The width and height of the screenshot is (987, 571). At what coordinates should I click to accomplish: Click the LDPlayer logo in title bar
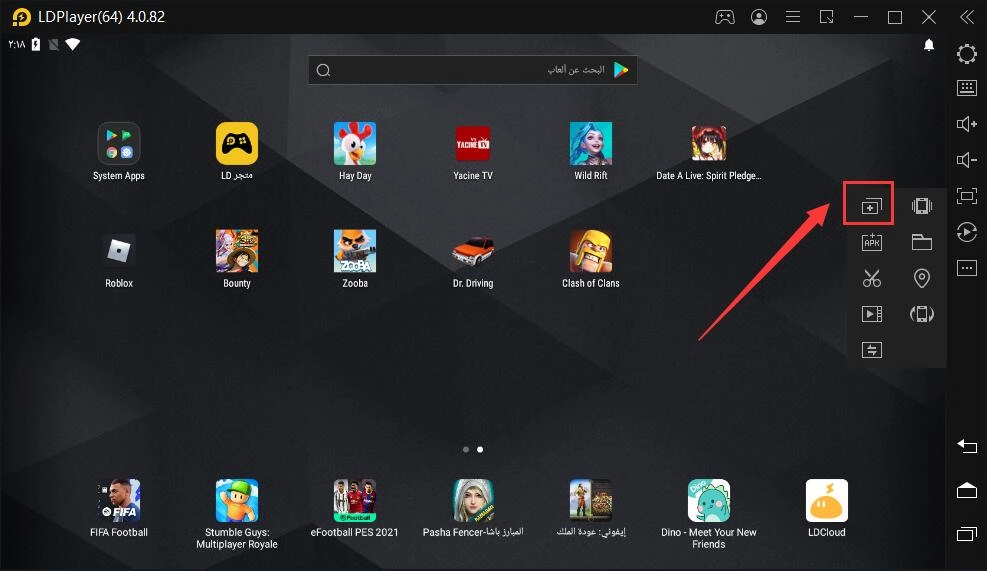(x=21, y=17)
